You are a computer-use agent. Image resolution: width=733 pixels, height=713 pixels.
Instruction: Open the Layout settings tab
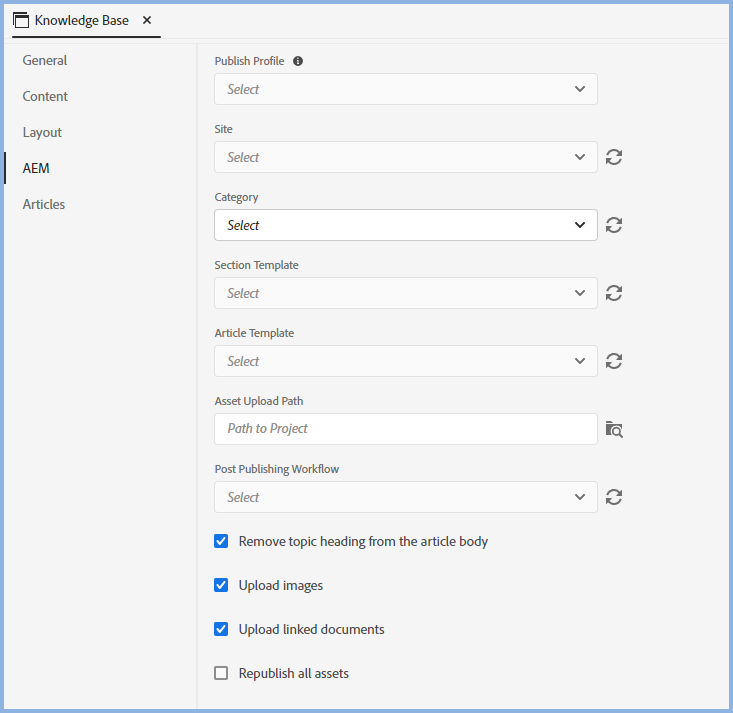pos(42,132)
